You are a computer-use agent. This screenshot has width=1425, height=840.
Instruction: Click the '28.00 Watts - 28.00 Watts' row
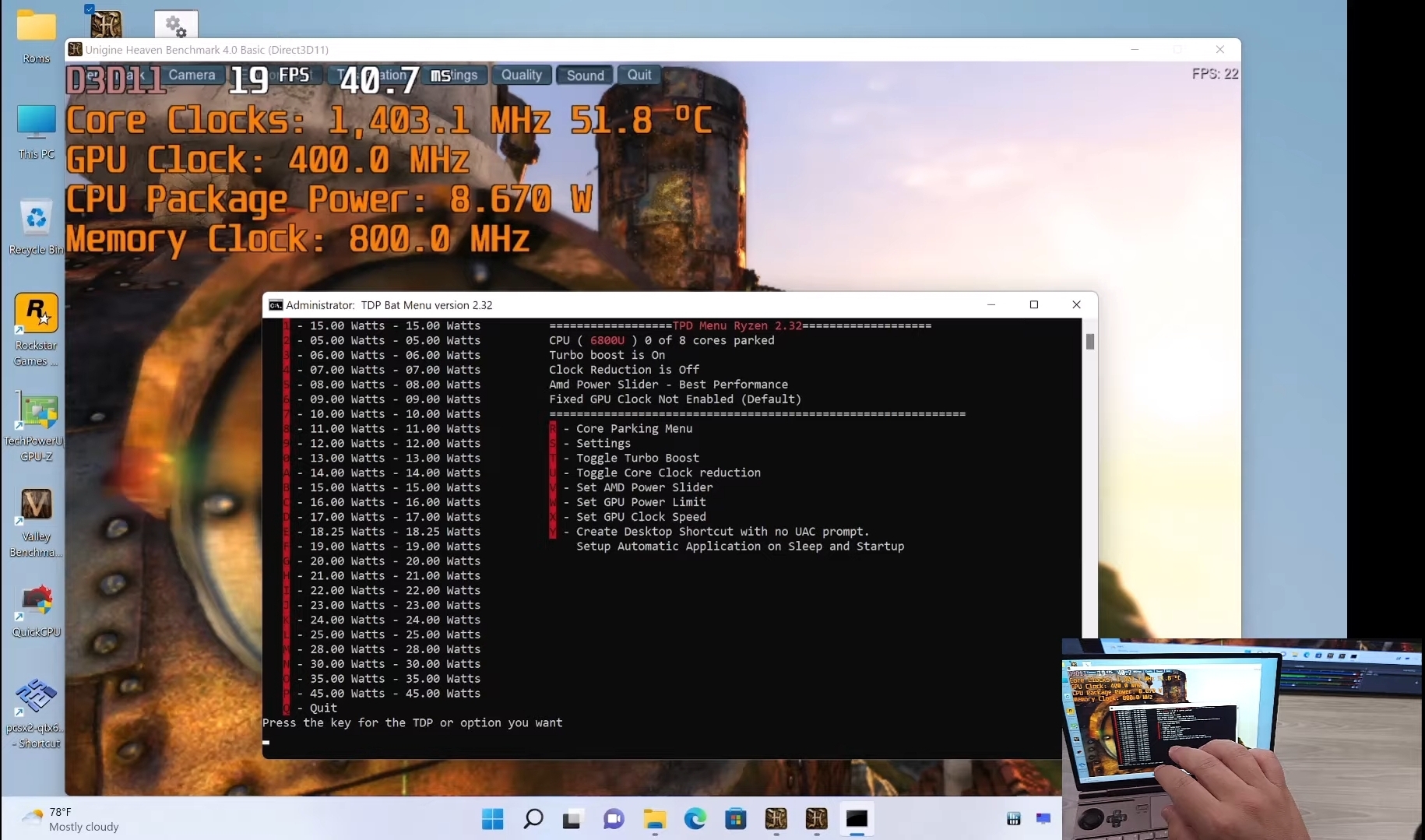(382, 649)
